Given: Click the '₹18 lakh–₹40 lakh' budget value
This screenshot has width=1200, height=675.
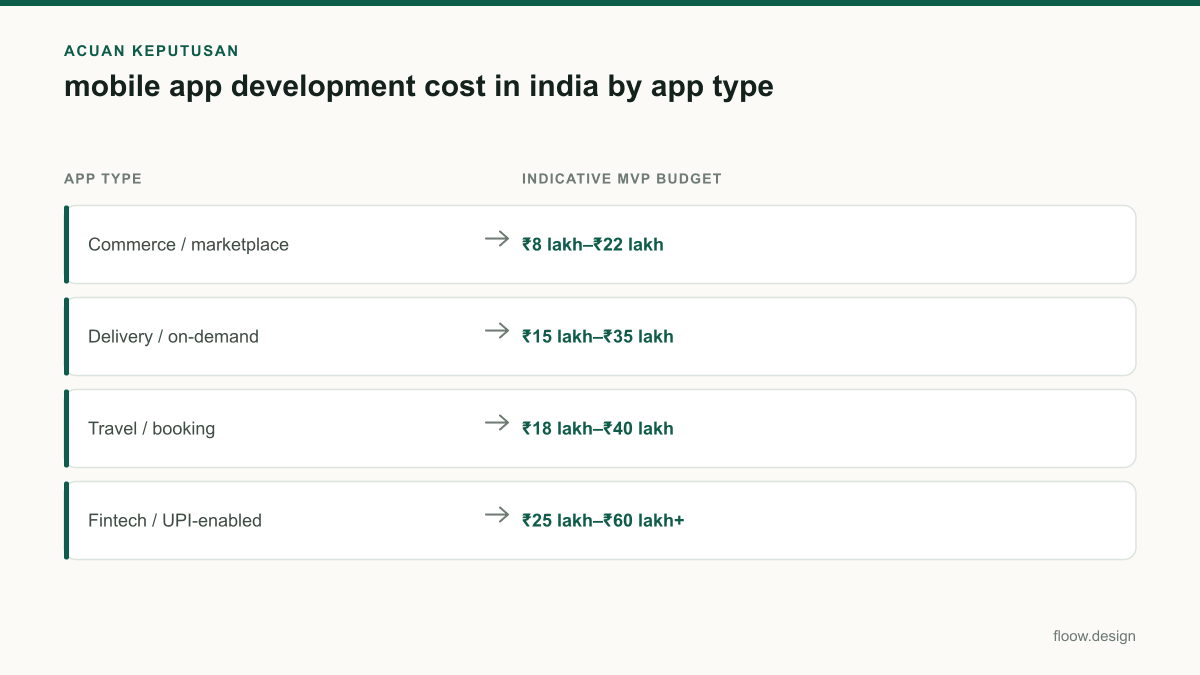Looking at the screenshot, I should tap(598, 428).
